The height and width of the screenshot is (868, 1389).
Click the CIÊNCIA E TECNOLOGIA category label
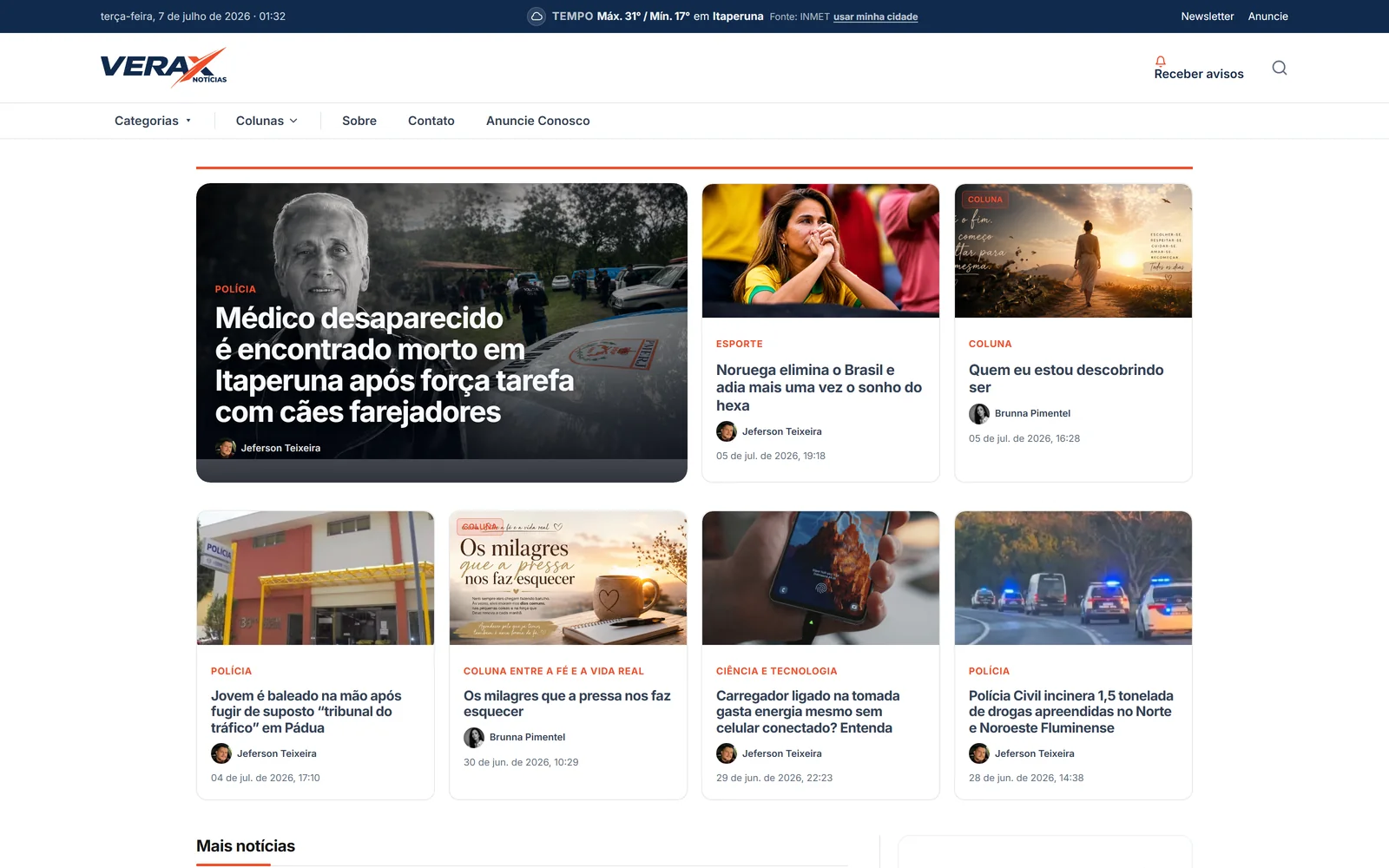(x=777, y=671)
